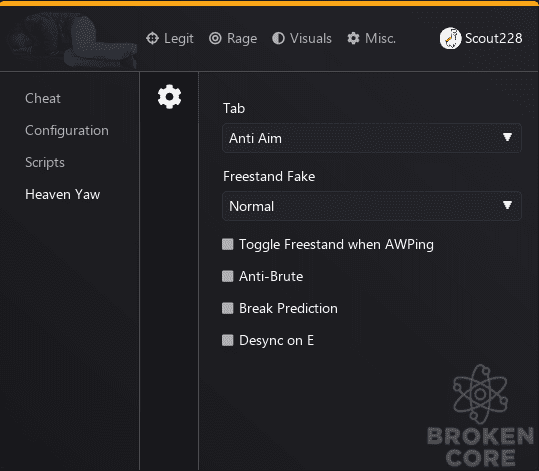
Task: Enable the Anti-Brute checkbox
Action: pos(228,276)
